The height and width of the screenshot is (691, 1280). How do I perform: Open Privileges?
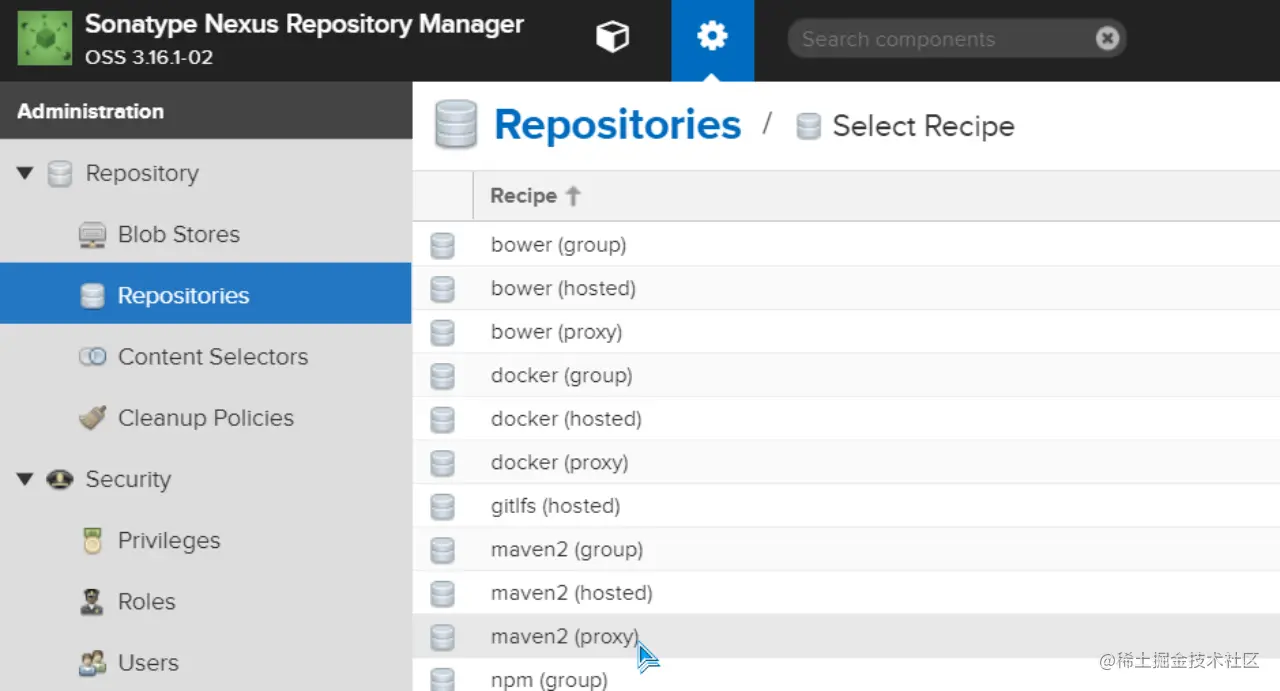[169, 541]
